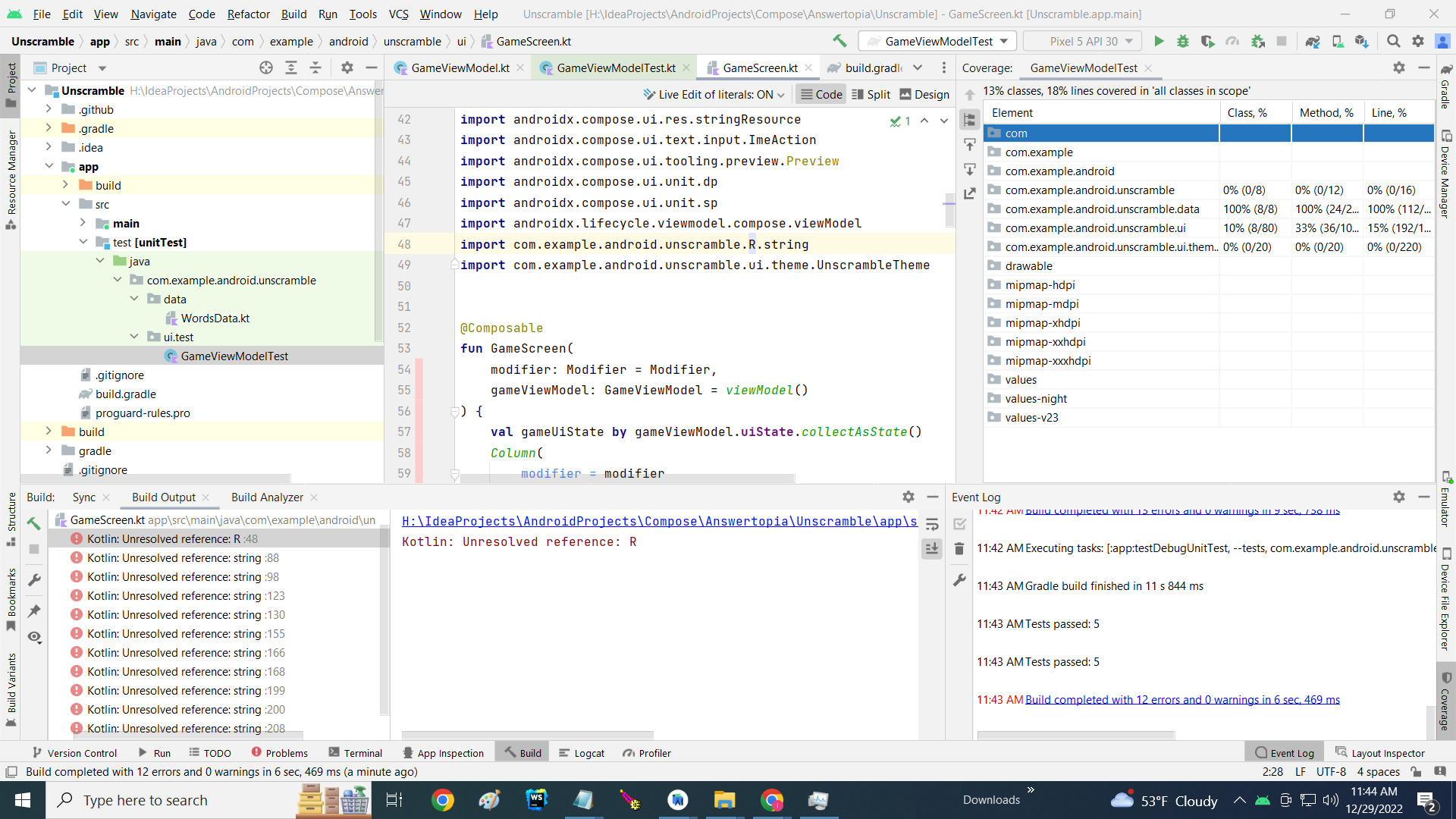Run the app with the green play icon

[x=1159, y=41]
